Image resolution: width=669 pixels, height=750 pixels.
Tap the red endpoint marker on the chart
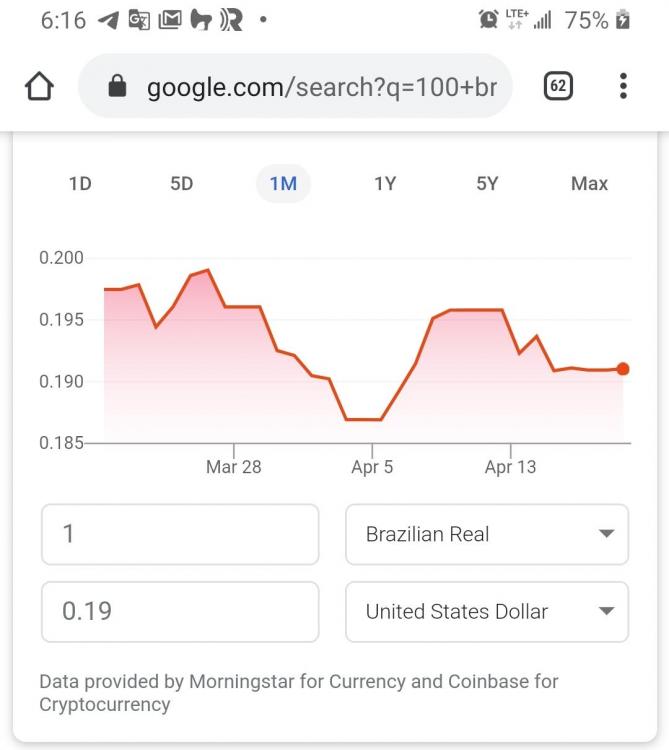coord(623,369)
